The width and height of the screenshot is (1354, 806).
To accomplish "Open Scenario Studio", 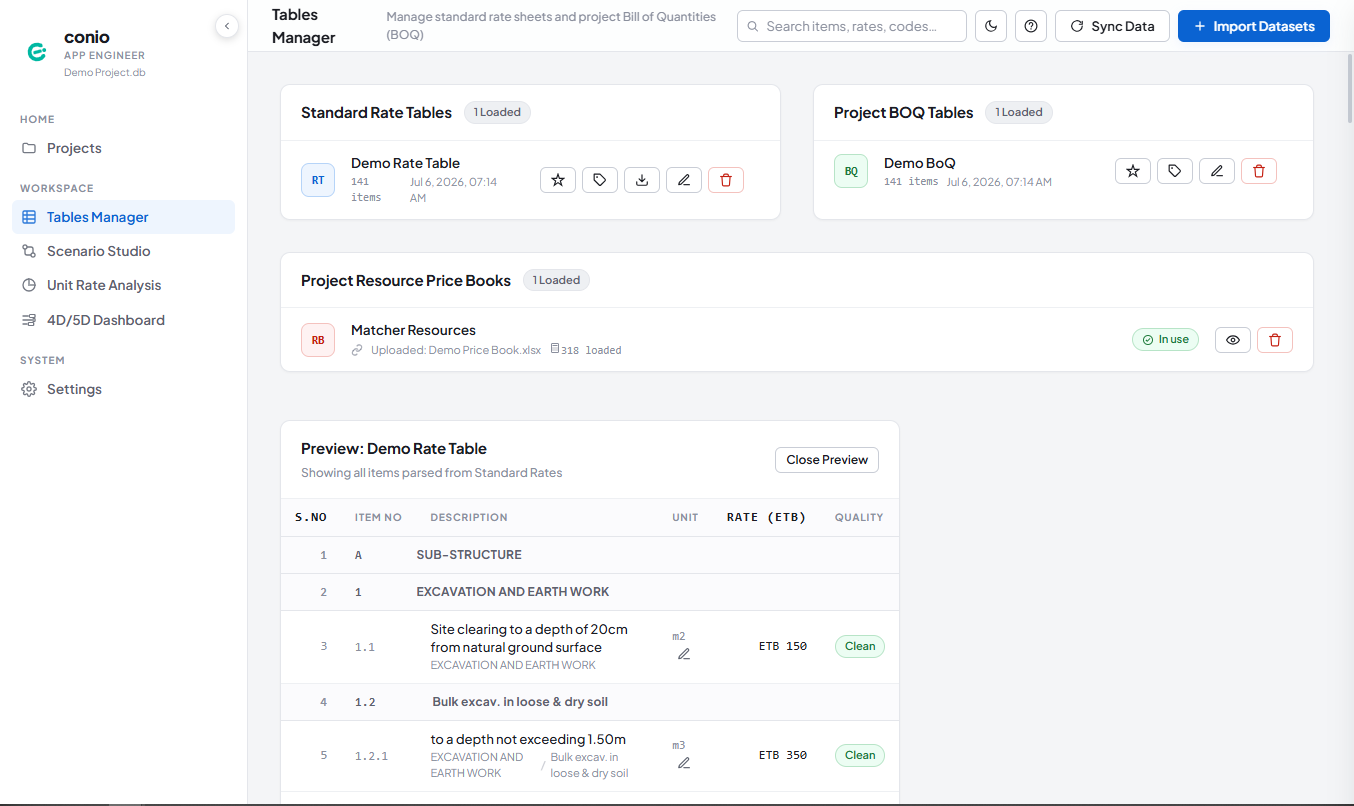I will coord(123,251).
